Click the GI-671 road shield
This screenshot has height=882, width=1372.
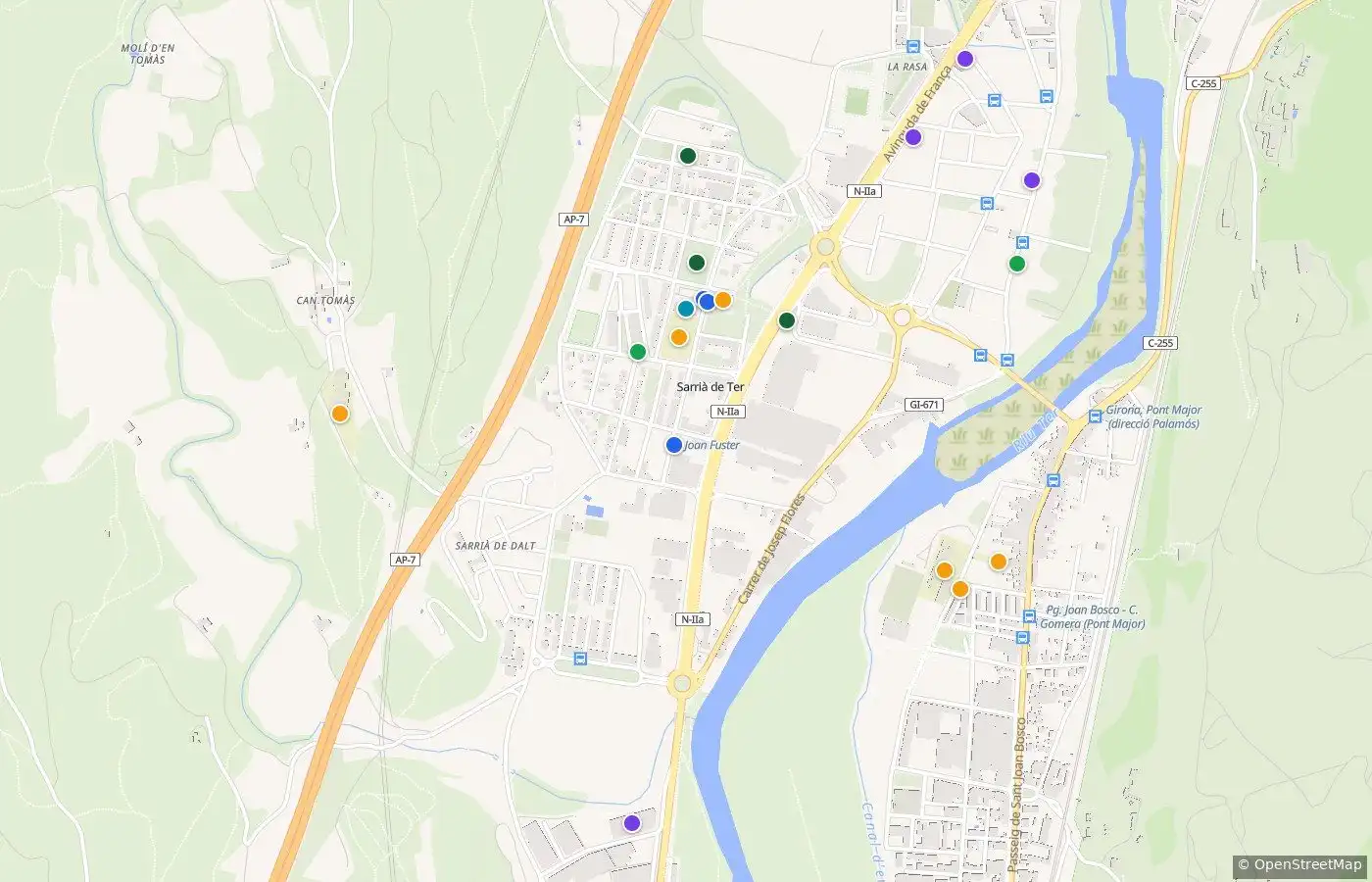tap(923, 405)
